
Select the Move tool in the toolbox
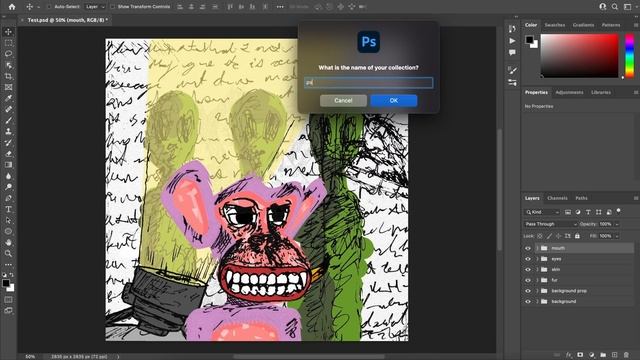coord(8,32)
